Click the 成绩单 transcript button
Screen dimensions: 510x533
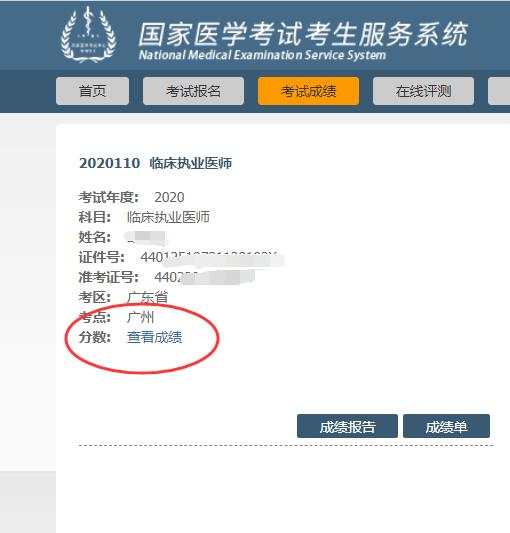pos(446,426)
